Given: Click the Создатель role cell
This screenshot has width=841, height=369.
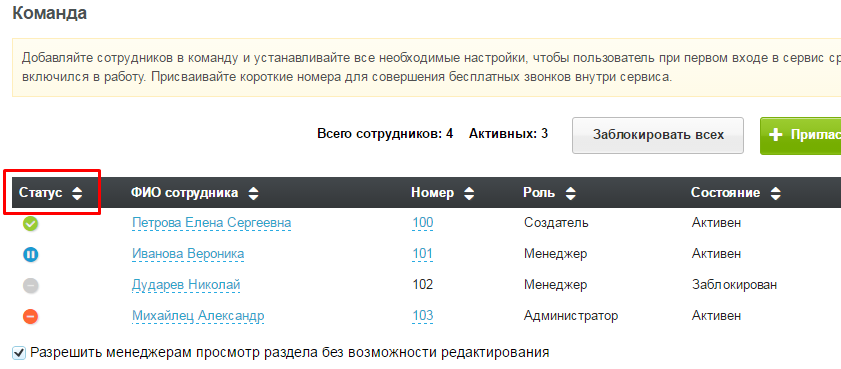Looking at the screenshot, I should pos(556,223).
